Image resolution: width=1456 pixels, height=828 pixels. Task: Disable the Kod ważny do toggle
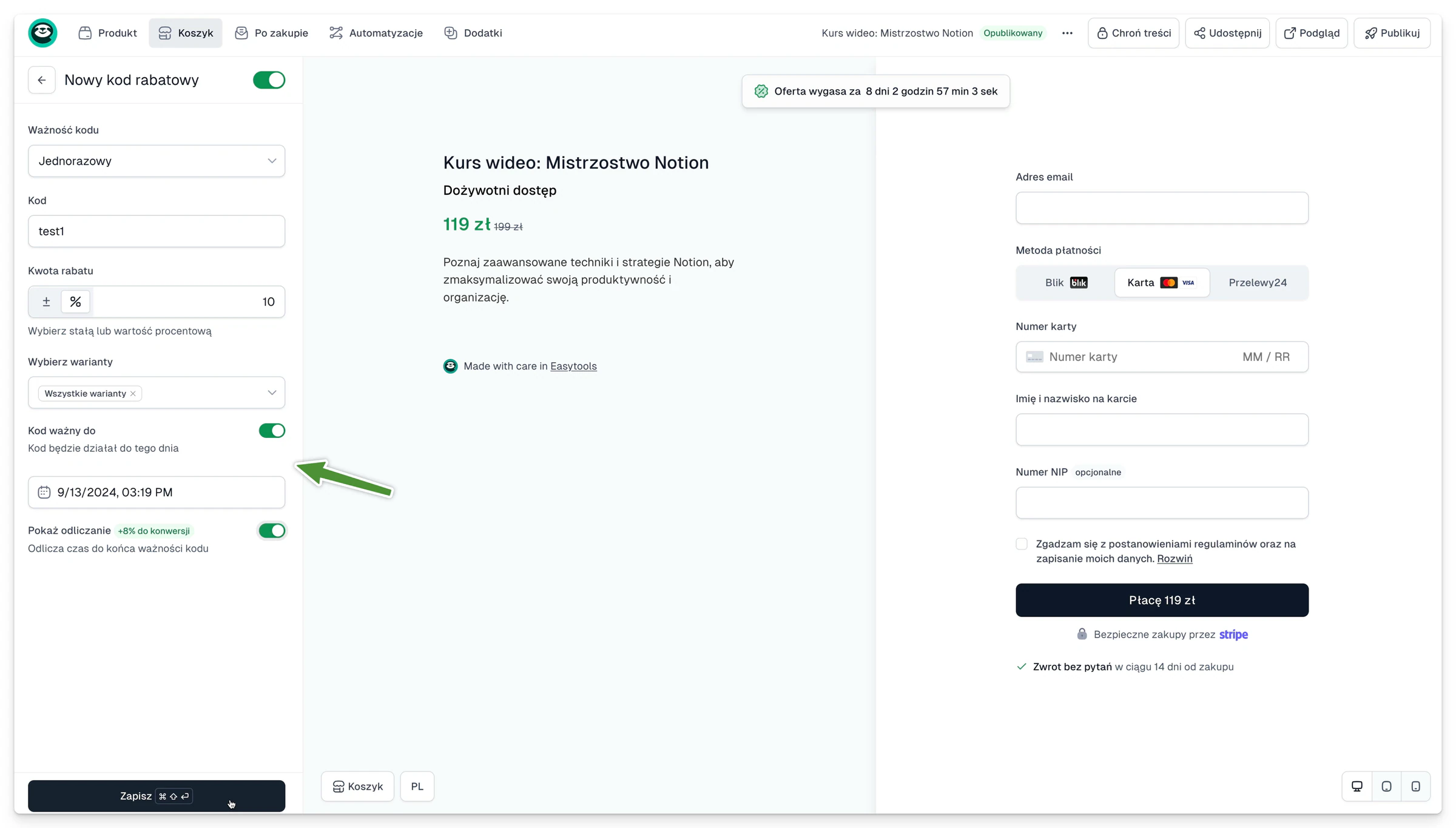(272, 431)
